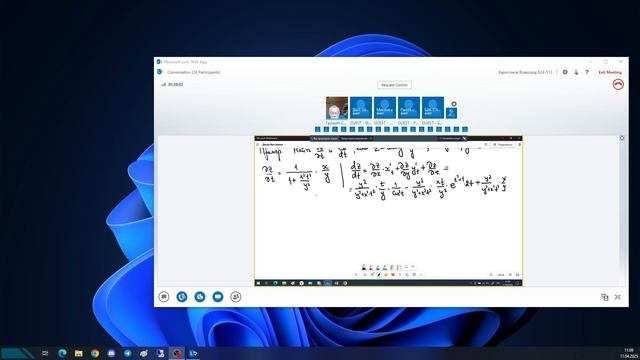Toggle the video camera button
The width and height of the screenshot is (640, 360).
click(x=200, y=297)
